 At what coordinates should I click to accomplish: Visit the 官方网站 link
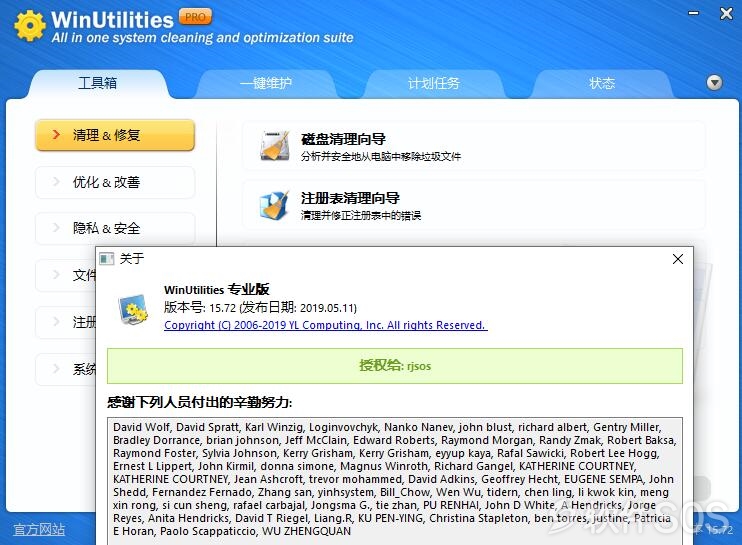coord(39,529)
